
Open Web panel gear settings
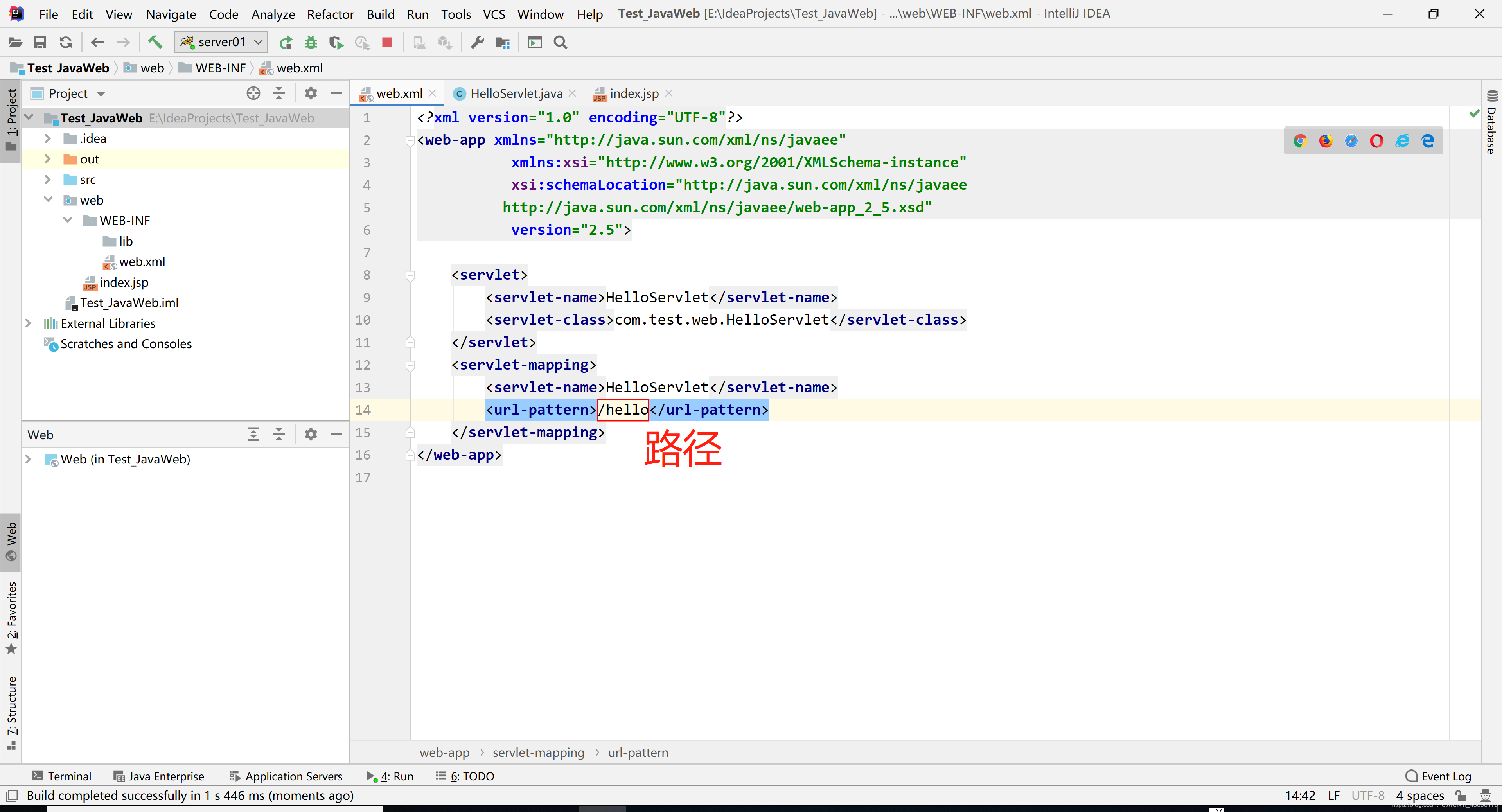[x=311, y=434]
